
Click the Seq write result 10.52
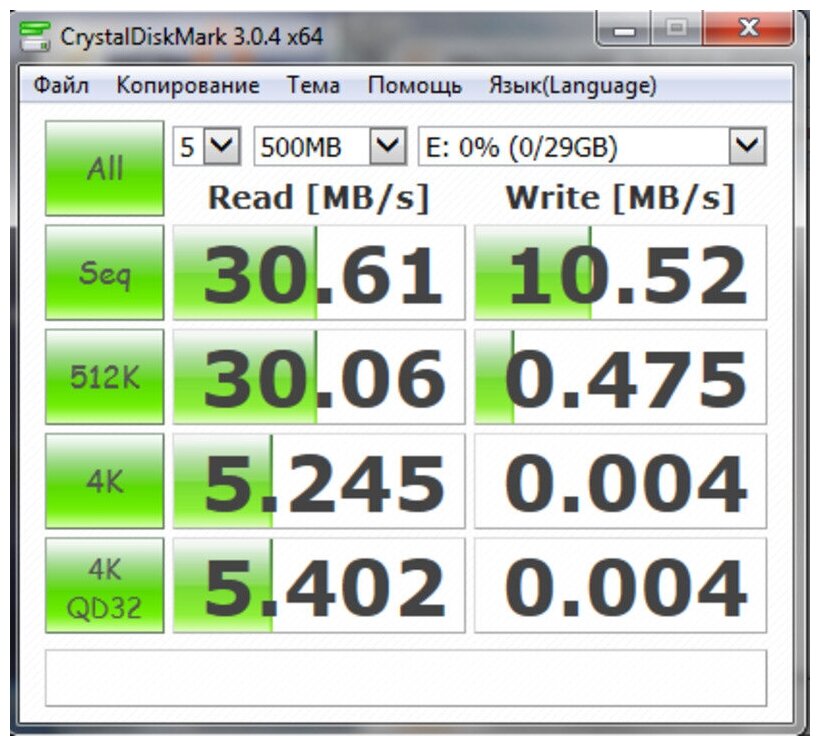tap(621, 273)
